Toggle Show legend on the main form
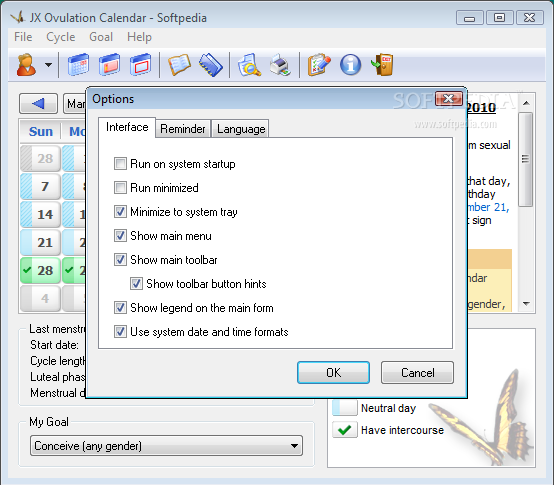 click(x=120, y=308)
